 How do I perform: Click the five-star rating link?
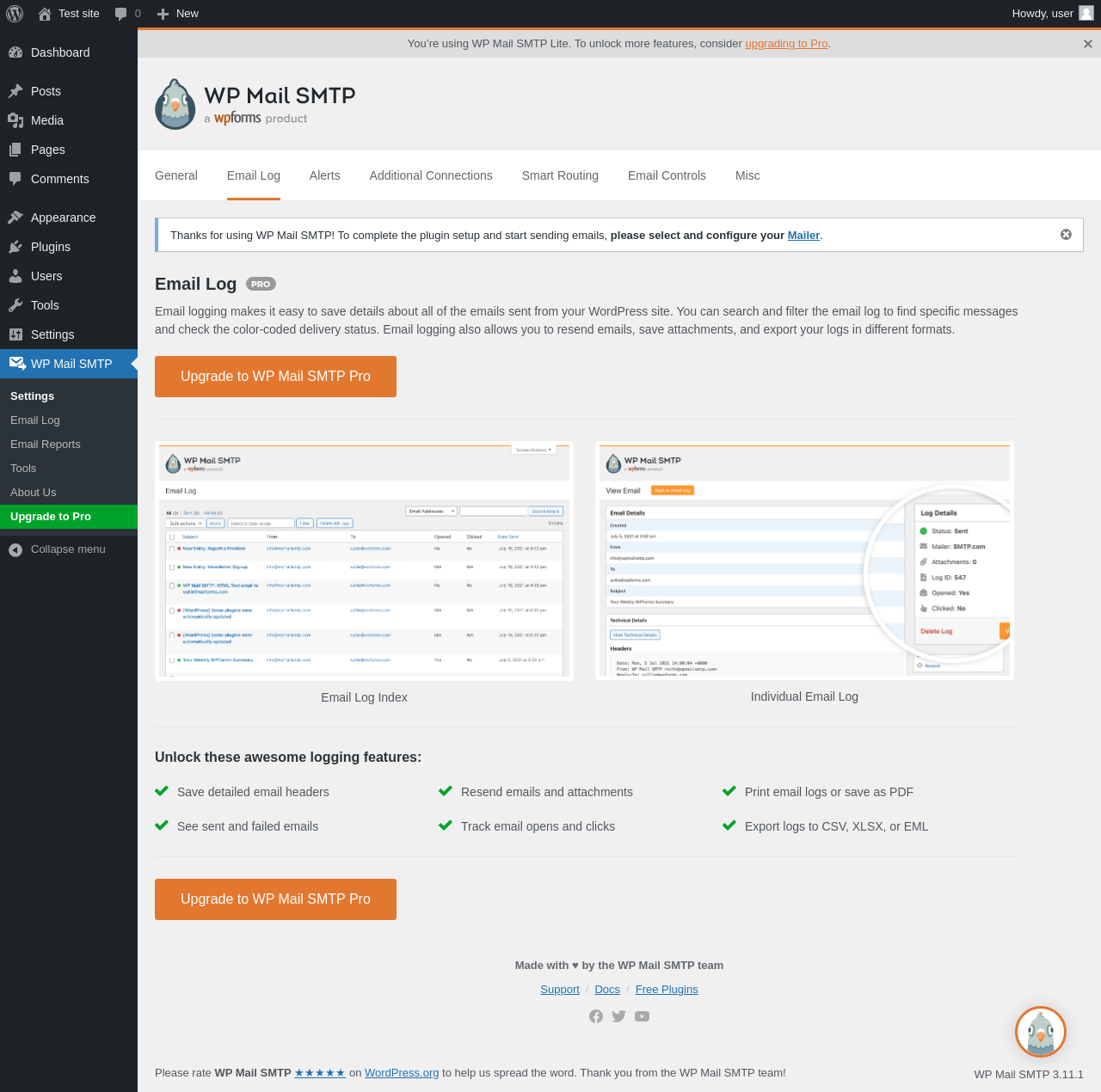[320, 1073]
